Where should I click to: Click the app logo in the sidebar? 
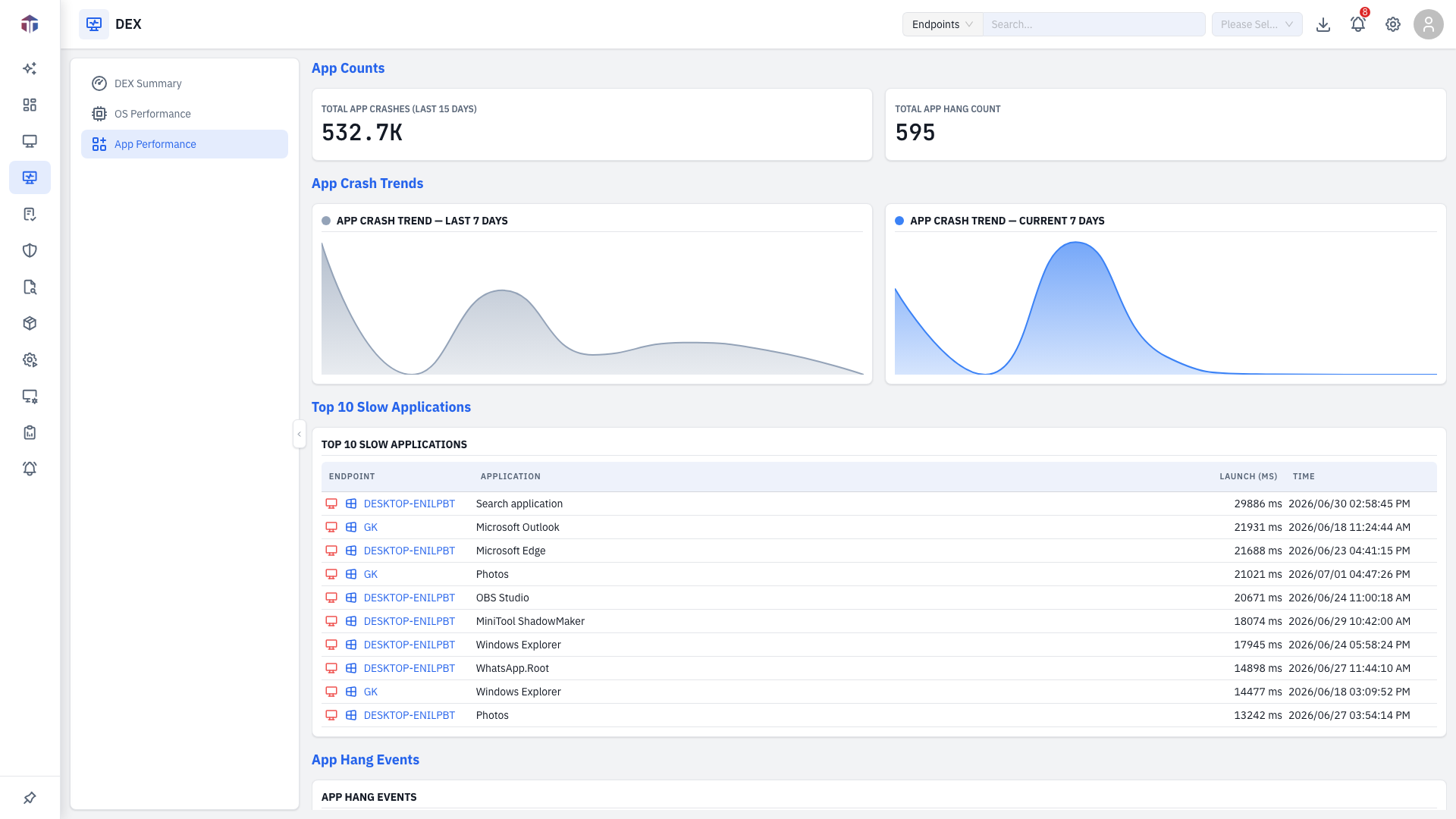[30, 24]
